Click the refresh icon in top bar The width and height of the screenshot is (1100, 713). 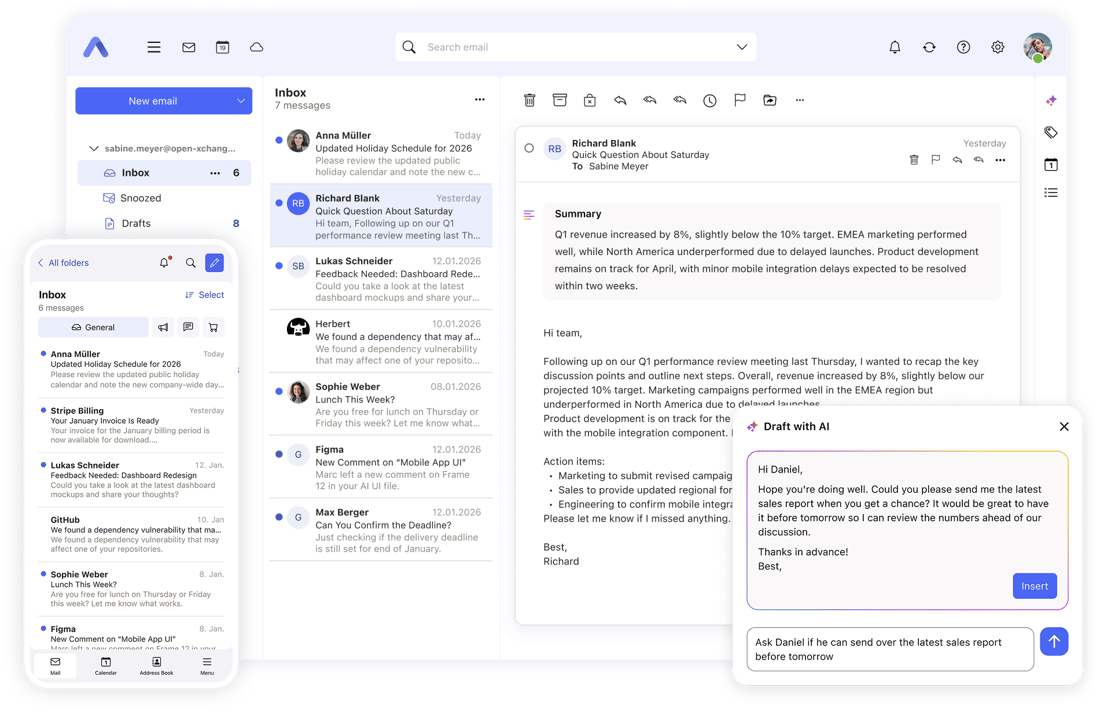[x=929, y=47]
